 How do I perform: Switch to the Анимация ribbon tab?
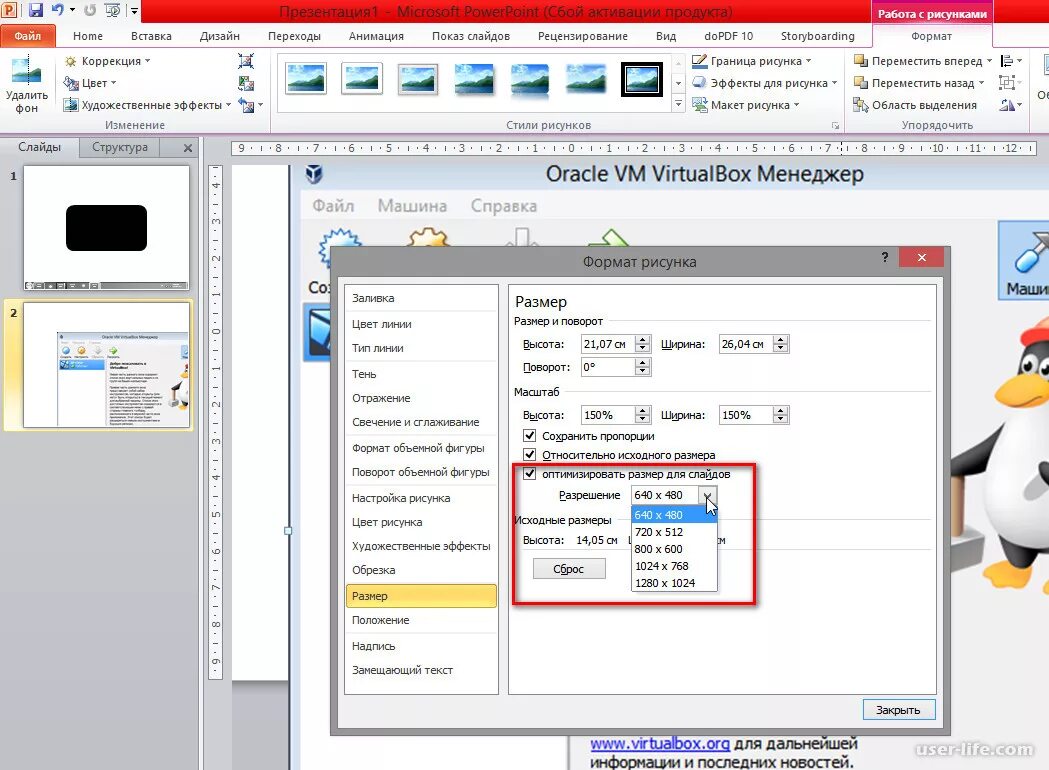coord(376,35)
